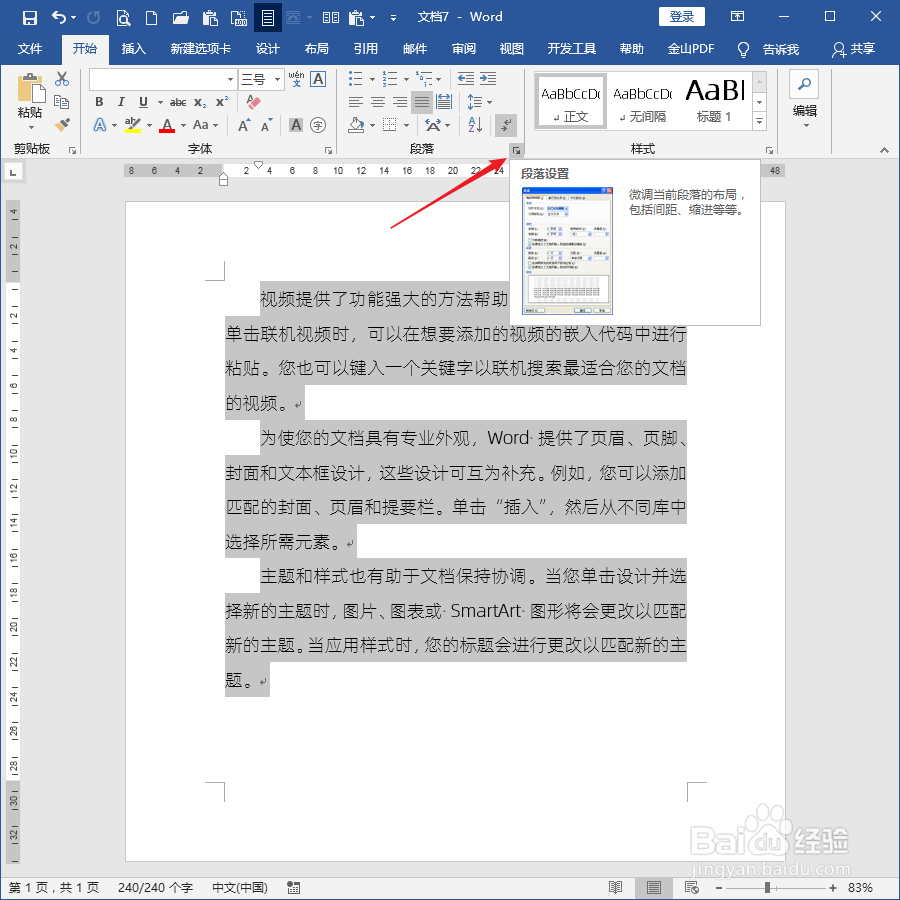Image resolution: width=900 pixels, height=900 pixels.
Task: Toggle the bulleted list
Action: point(357,79)
